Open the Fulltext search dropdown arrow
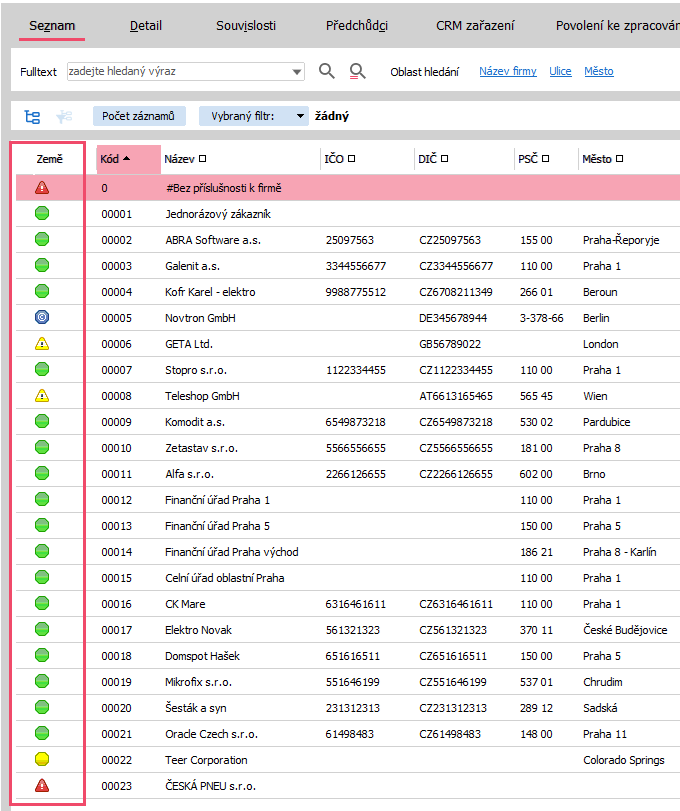 (x=297, y=72)
